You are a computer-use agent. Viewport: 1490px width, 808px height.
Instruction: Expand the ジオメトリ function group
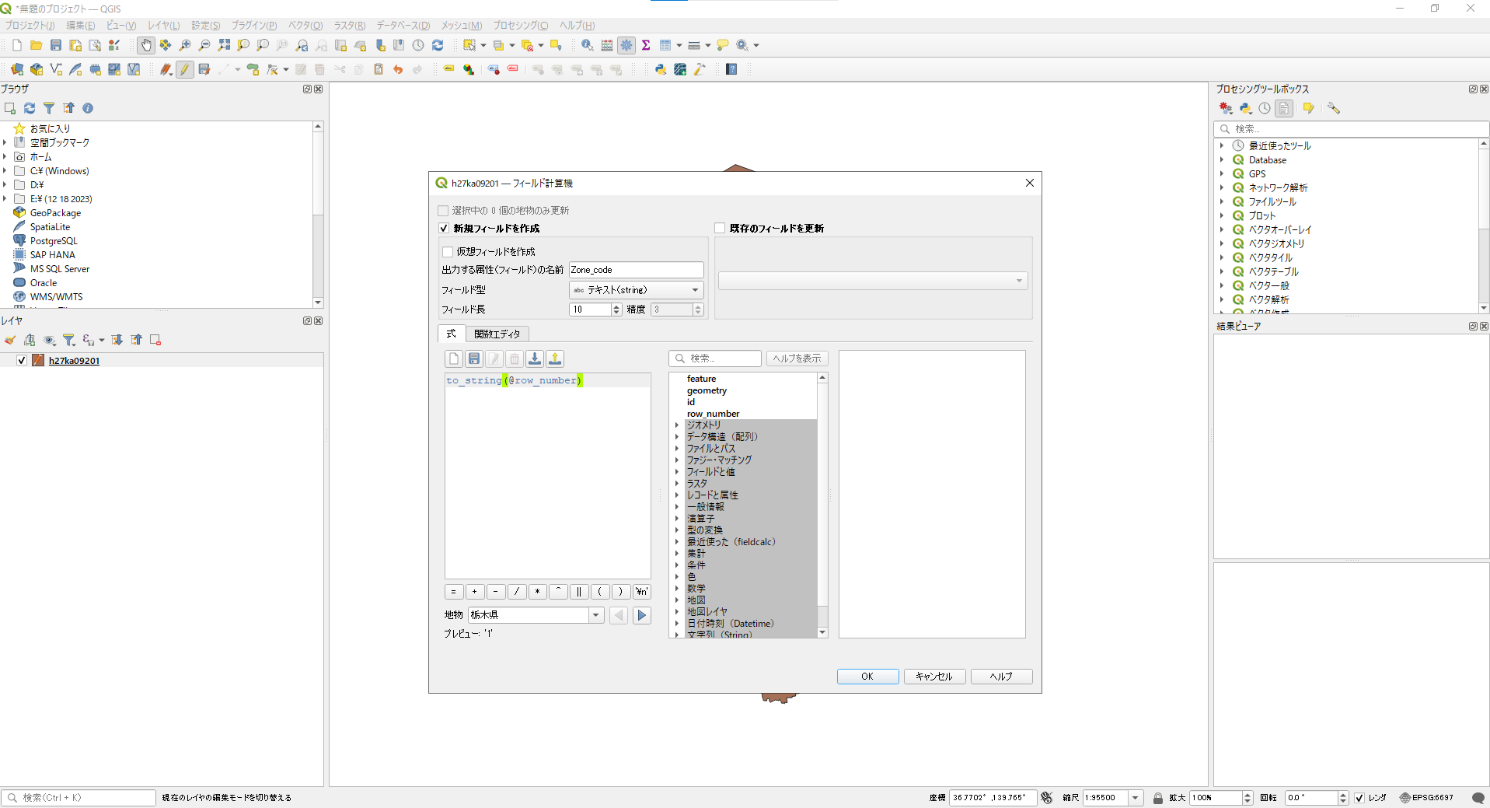click(x=677, y=425)
